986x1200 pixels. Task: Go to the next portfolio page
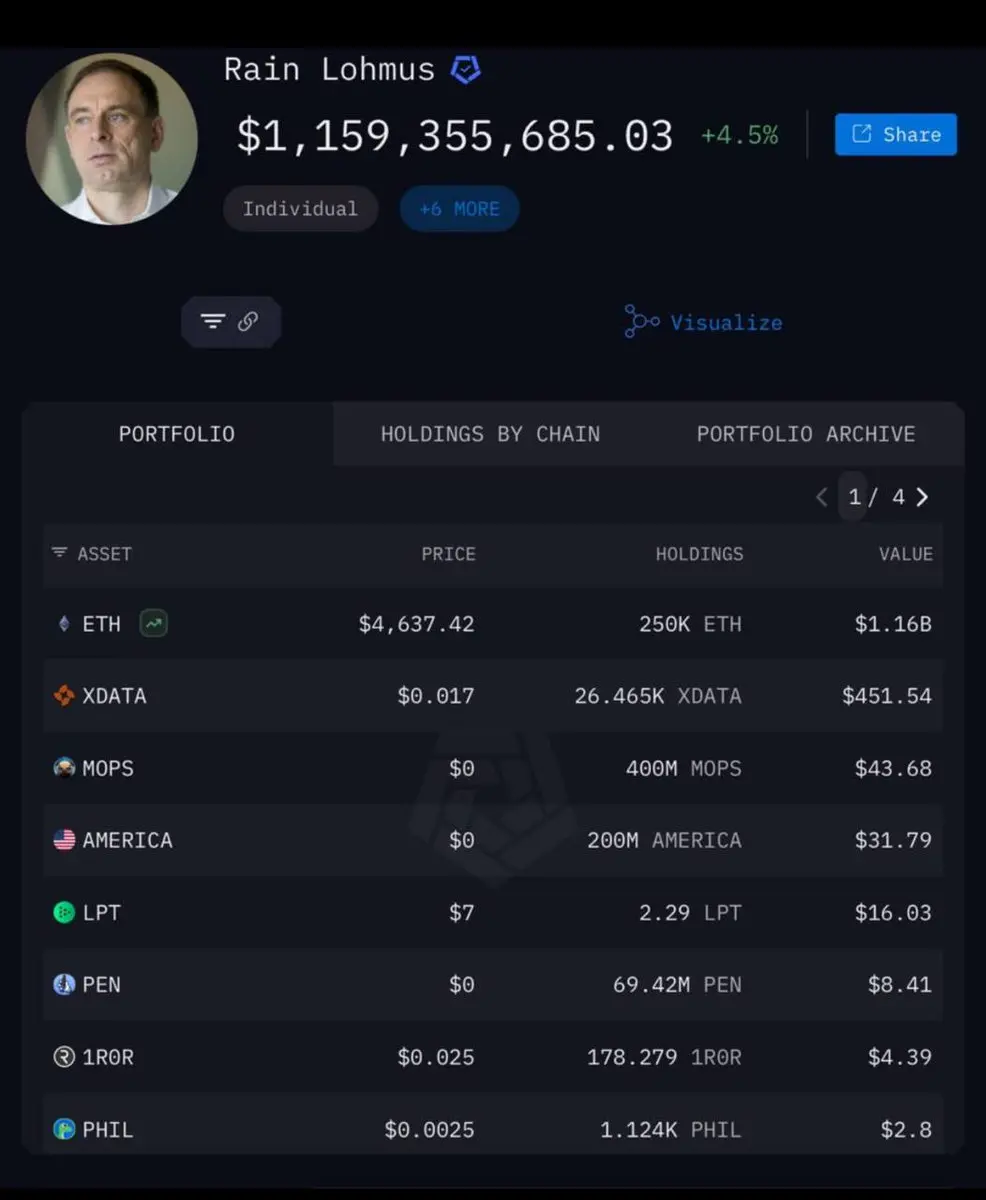922,497
